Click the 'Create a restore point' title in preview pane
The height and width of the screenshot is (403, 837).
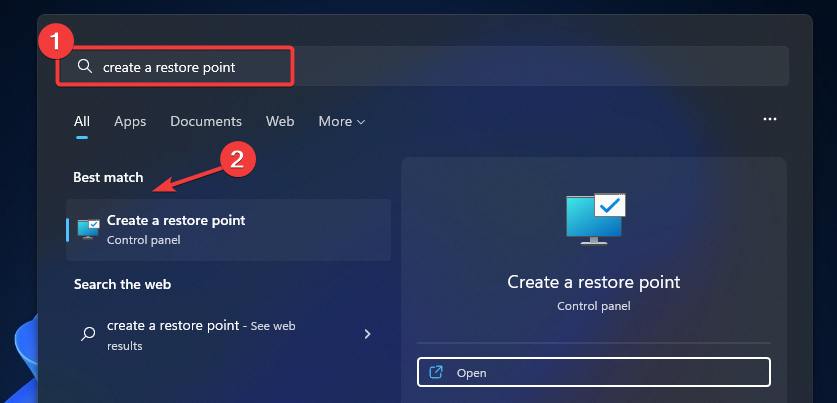pos(594,282)
